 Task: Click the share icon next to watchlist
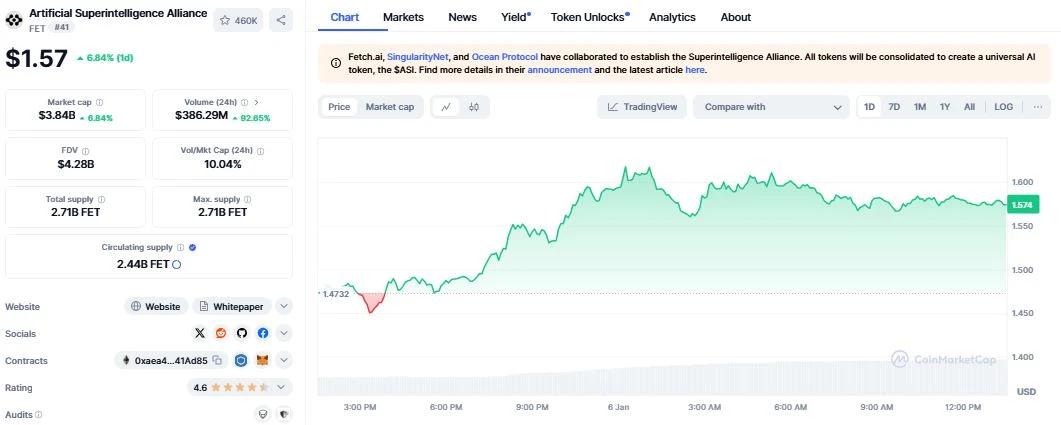pos(281,20)
